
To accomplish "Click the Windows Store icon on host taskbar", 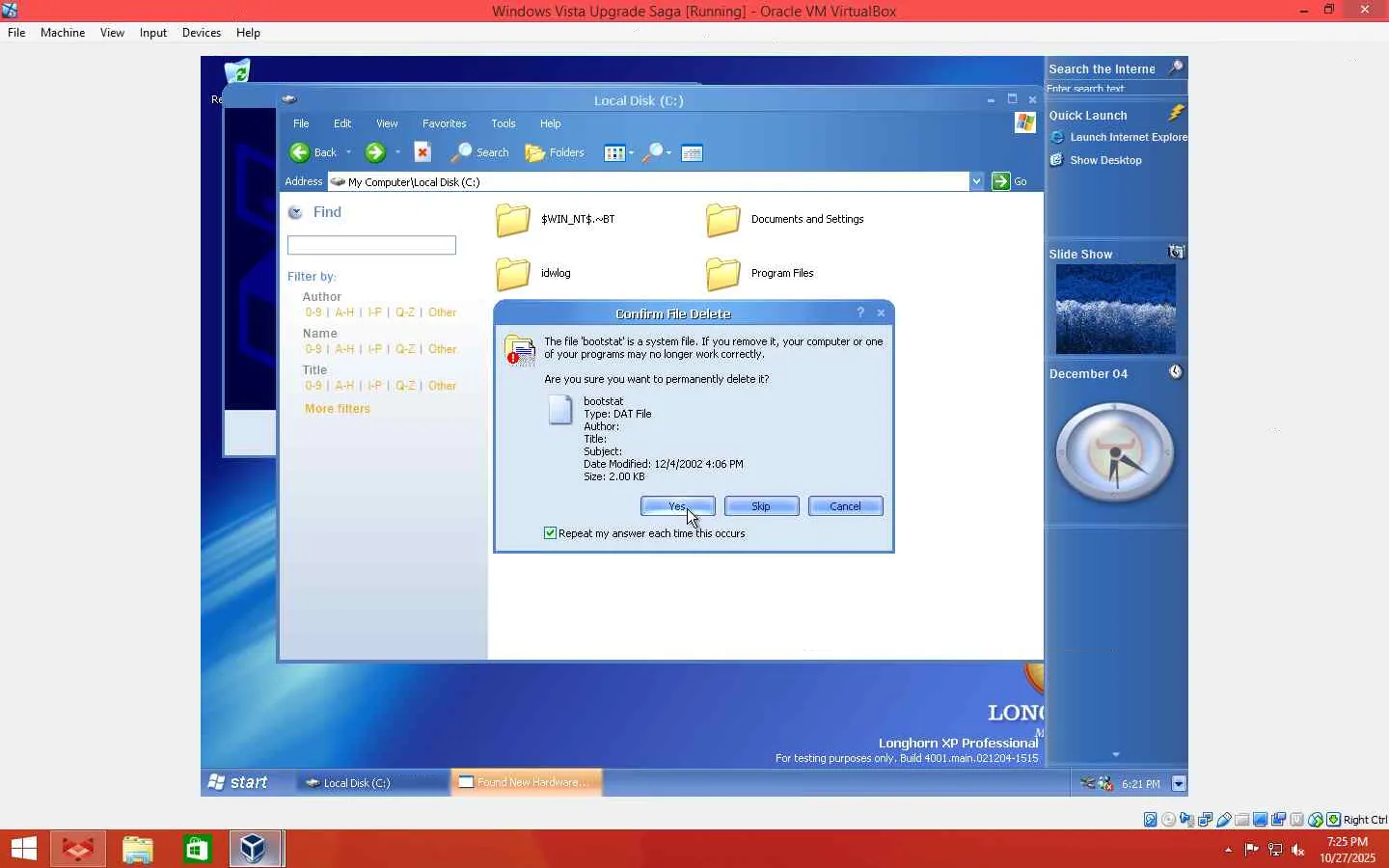I will pyautogui.click(x=197, y=849).
